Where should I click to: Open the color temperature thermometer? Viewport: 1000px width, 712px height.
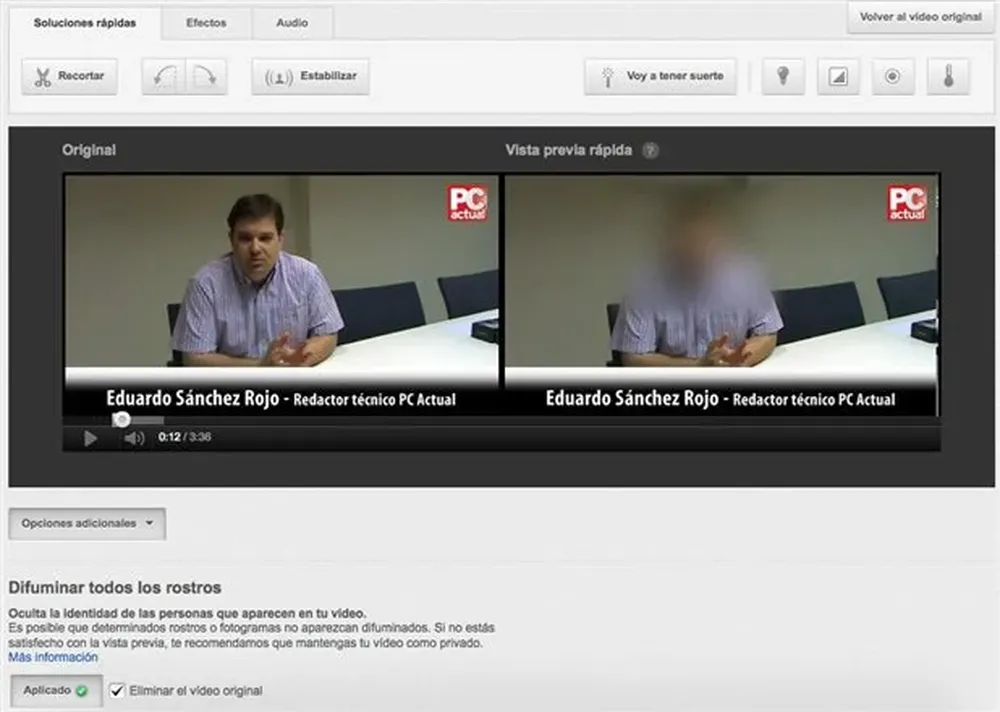(948, 77)
